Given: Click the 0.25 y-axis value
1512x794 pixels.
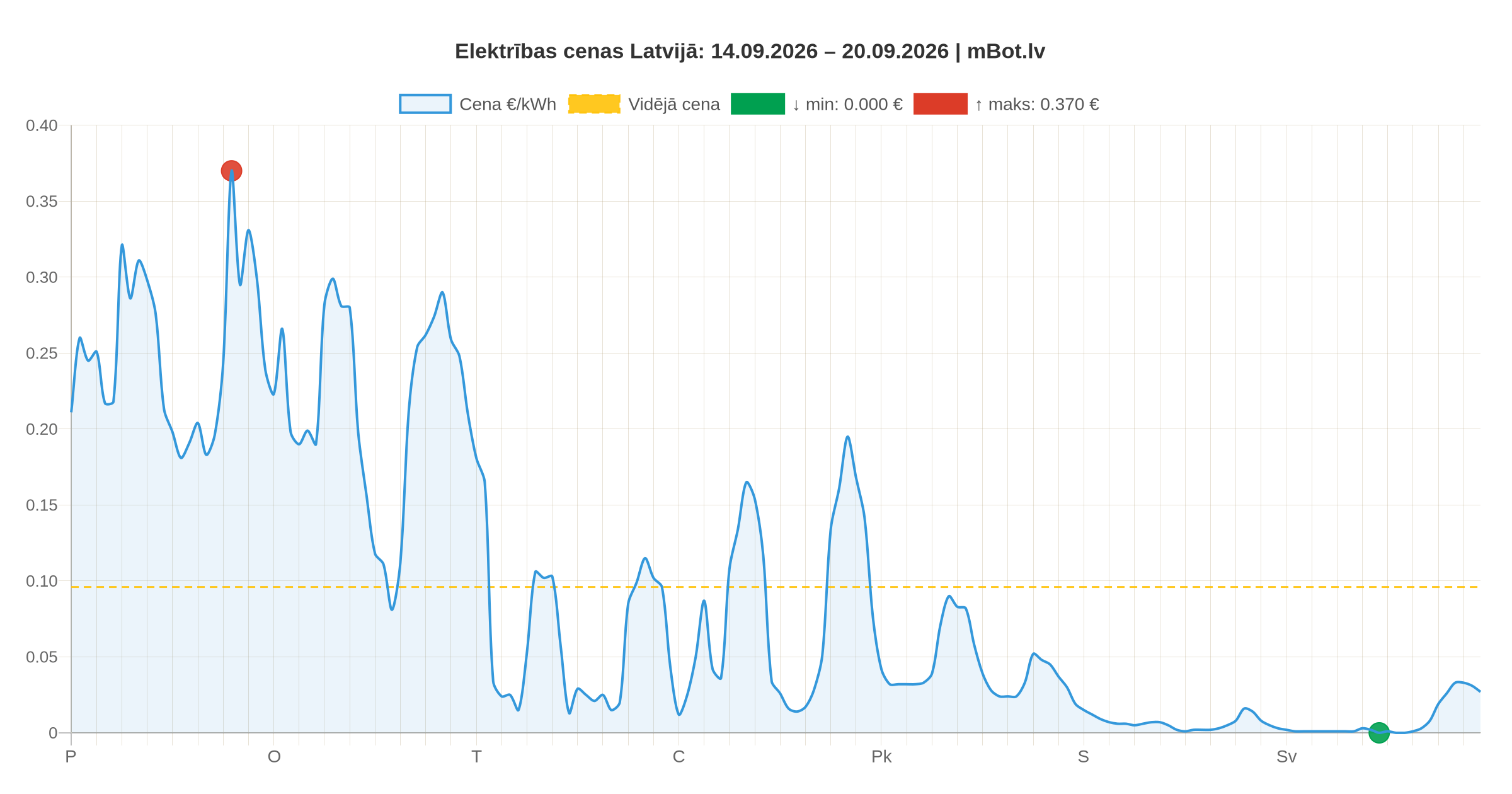Looking at the screenshot, I should click(x=42, y=354).
